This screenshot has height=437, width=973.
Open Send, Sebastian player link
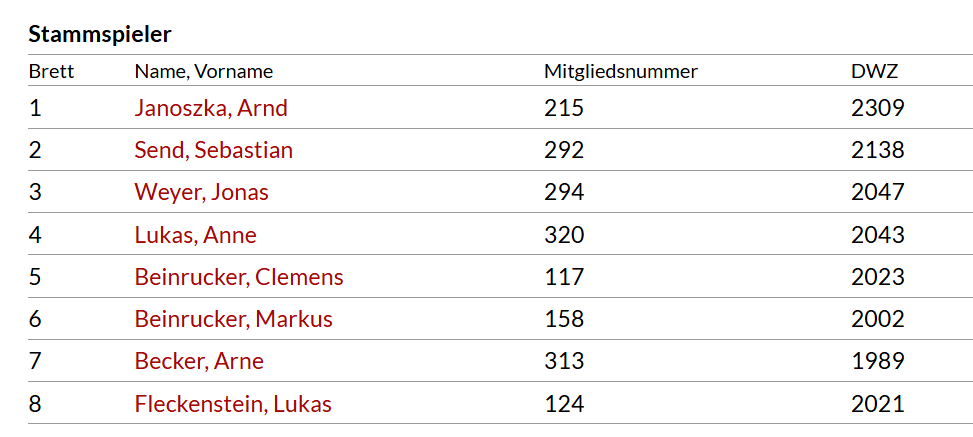coord(213,151)
